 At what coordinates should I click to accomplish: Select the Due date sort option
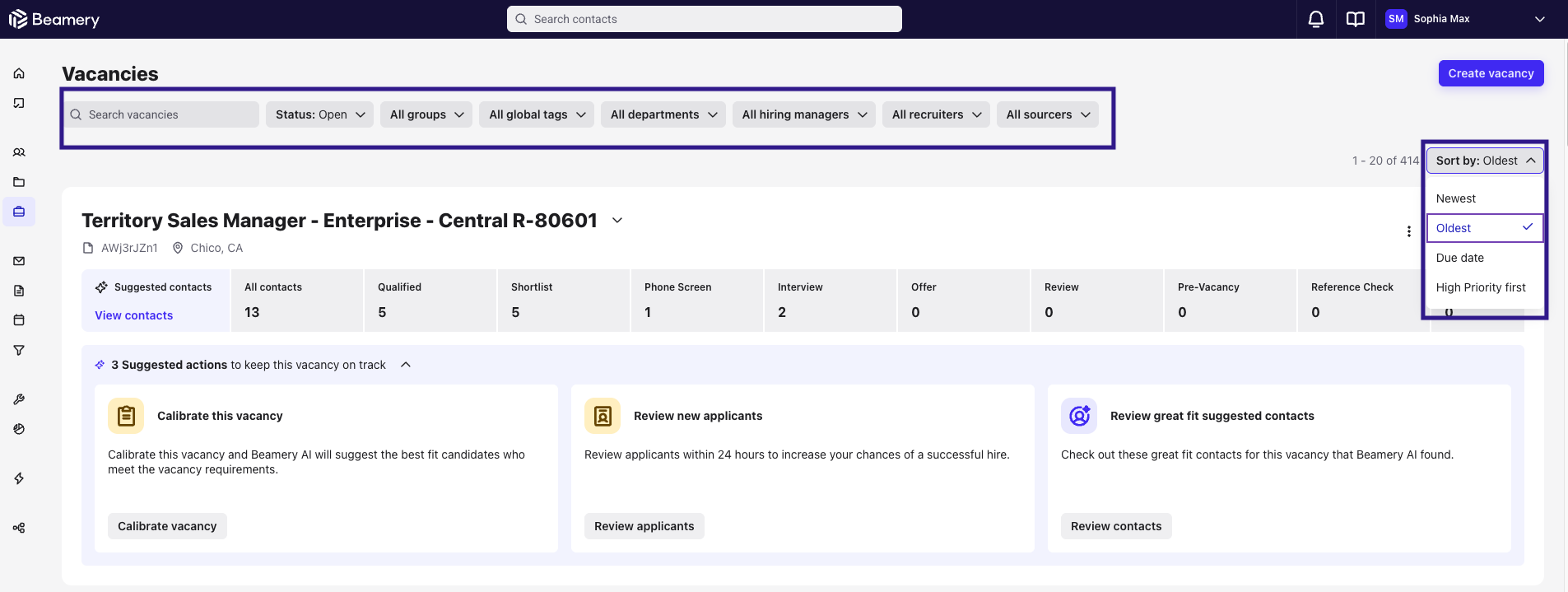1459,258
